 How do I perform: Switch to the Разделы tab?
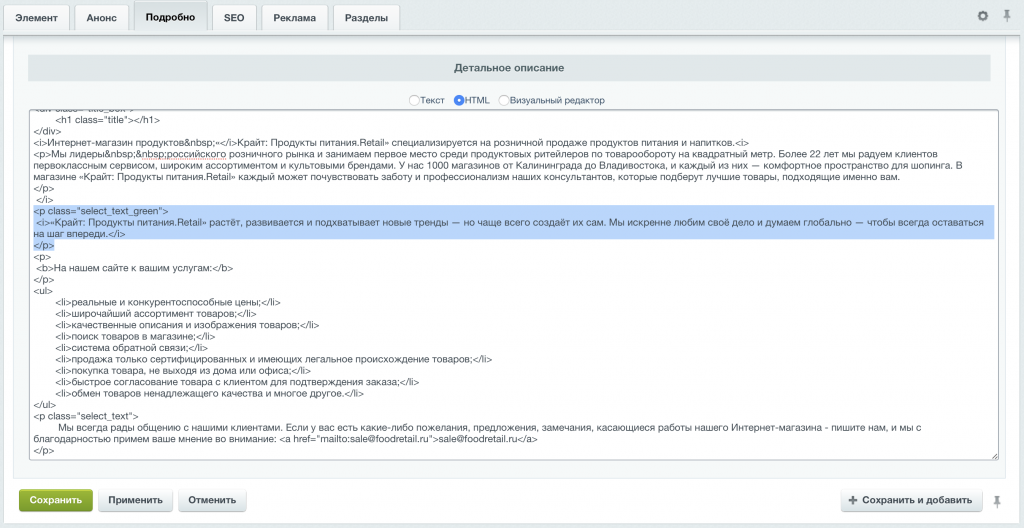click(x=366, y=18)
